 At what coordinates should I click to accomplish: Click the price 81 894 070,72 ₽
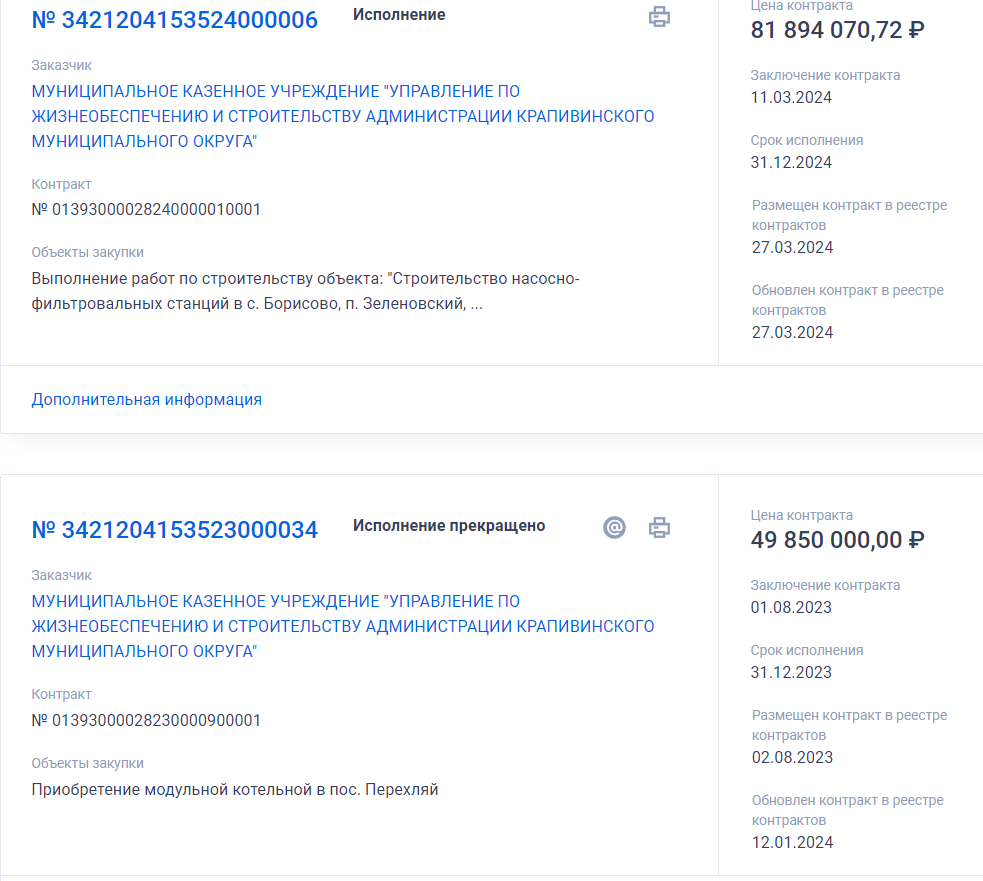click(x=838, y=30)
